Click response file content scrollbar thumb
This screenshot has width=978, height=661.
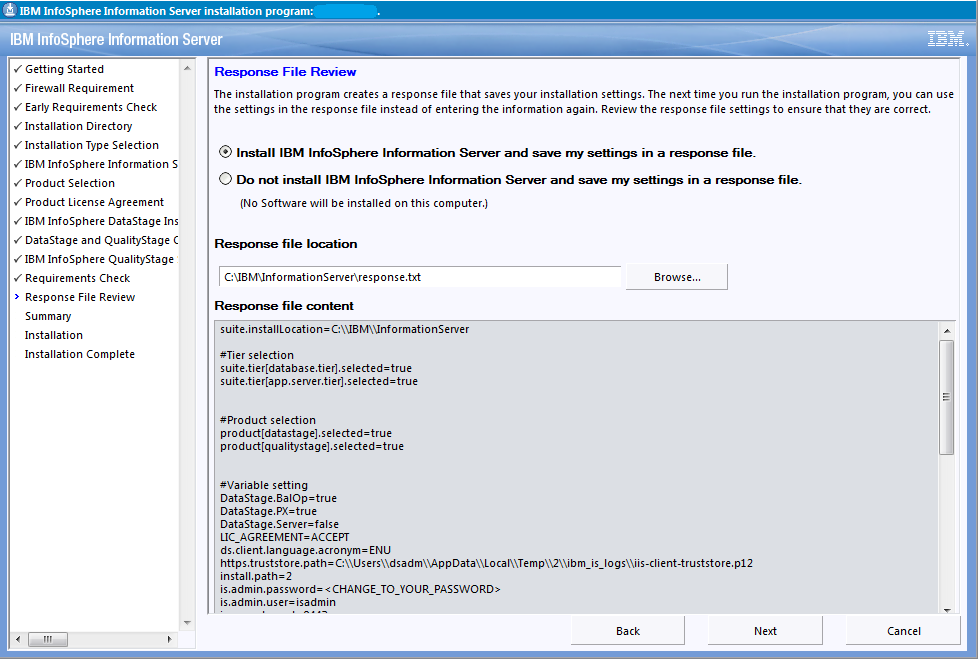(x=947, y=397)
